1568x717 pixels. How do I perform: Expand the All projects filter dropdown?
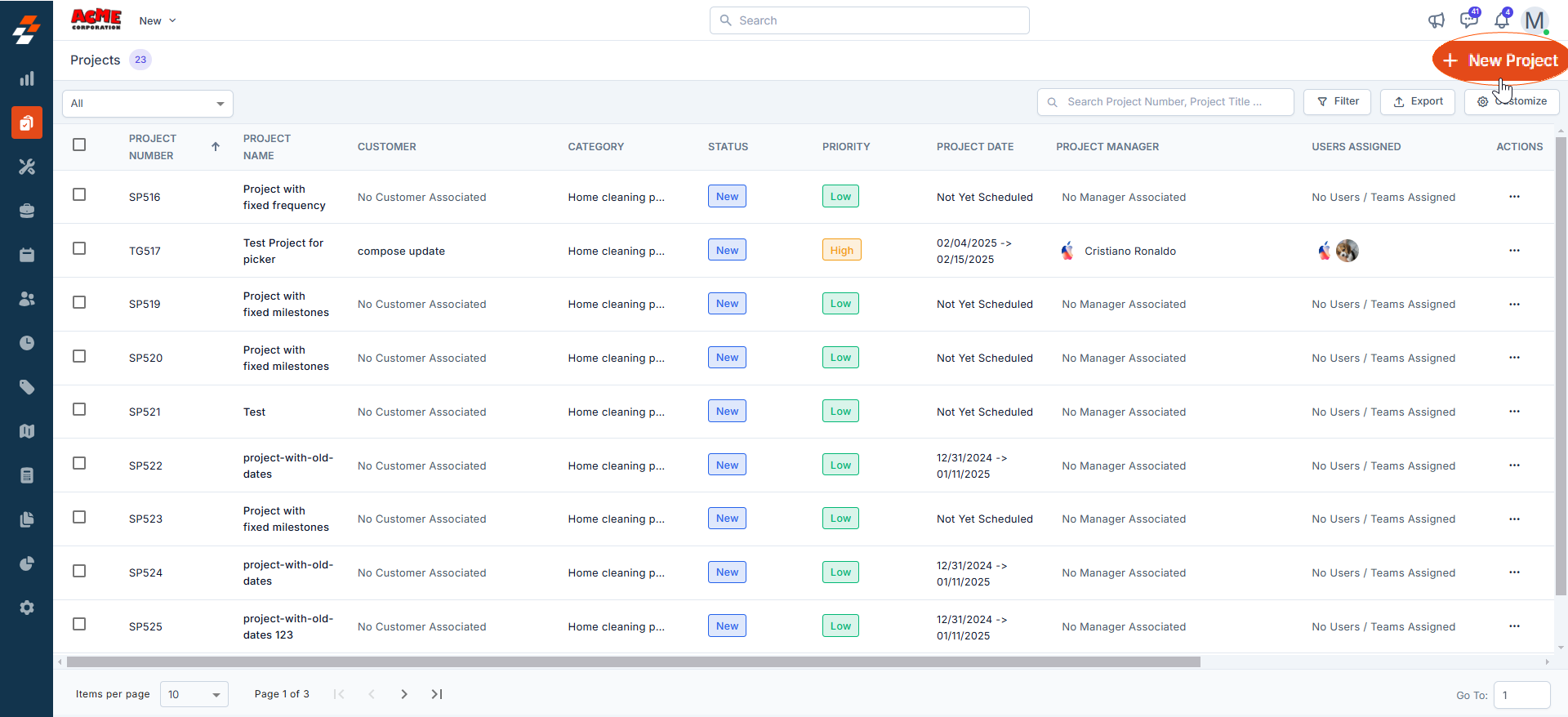coord(148,104)
